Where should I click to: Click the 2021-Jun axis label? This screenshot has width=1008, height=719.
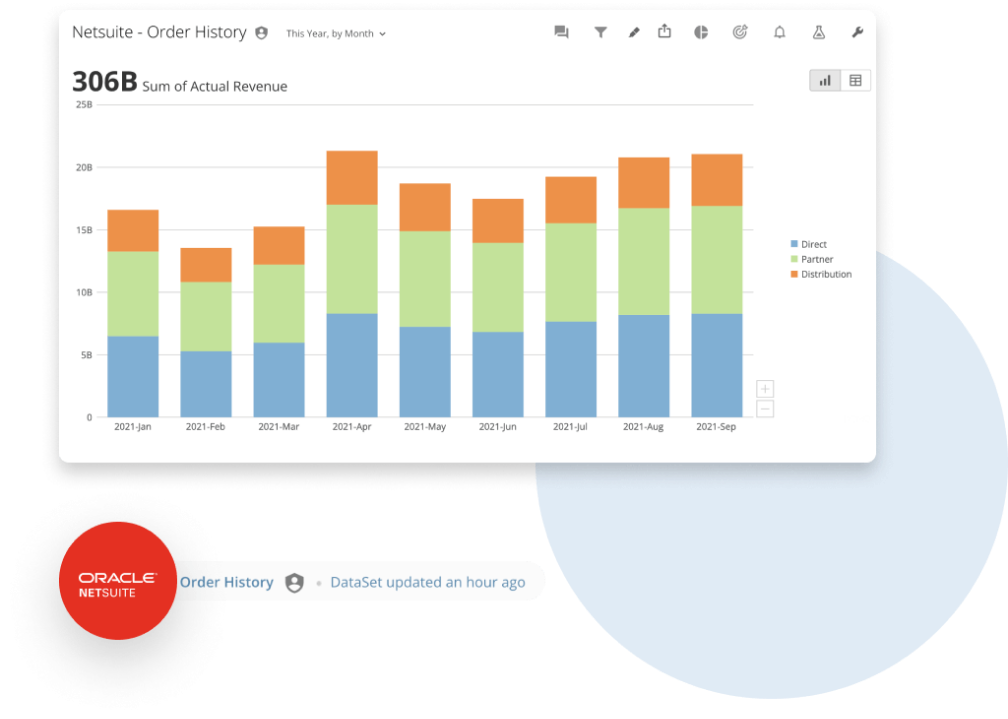498,426
